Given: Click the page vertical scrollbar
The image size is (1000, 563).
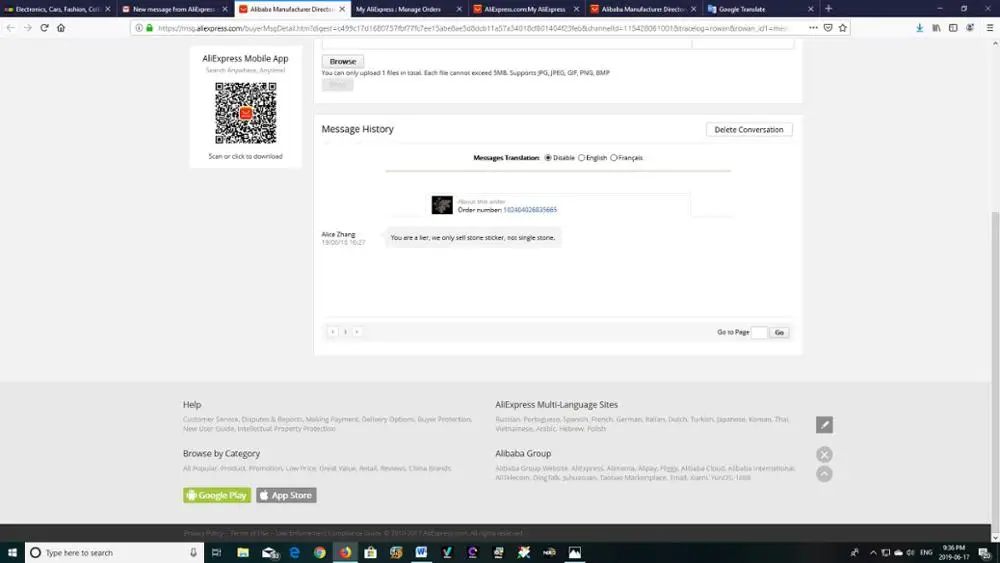Looking at the screenshot, I should click(x=995, y=370).
